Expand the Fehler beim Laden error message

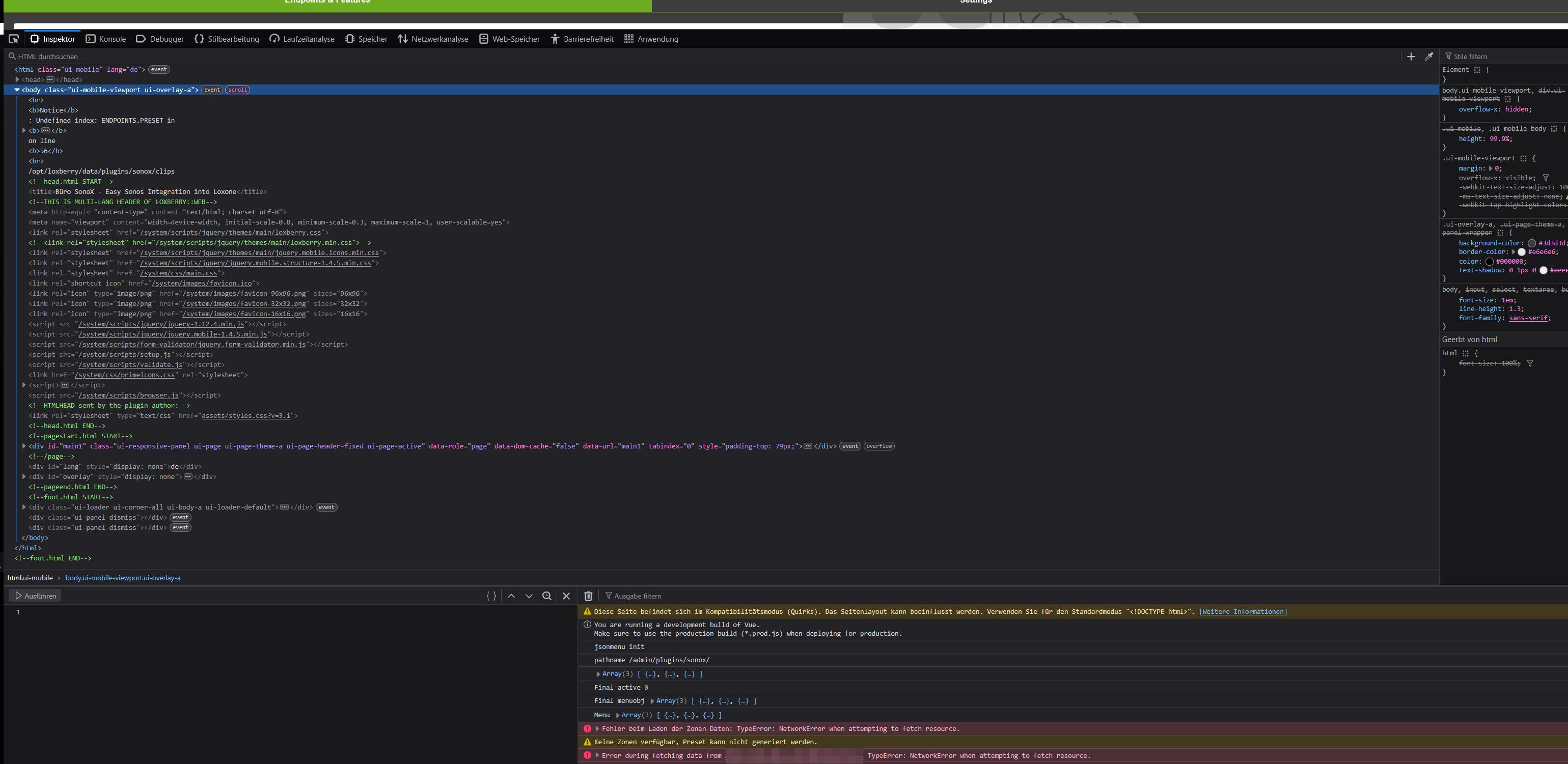tap(597, 729)
